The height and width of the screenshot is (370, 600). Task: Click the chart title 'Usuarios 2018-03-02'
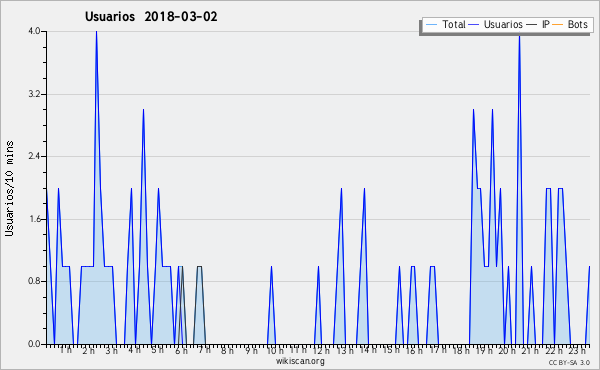pos(151,16)
